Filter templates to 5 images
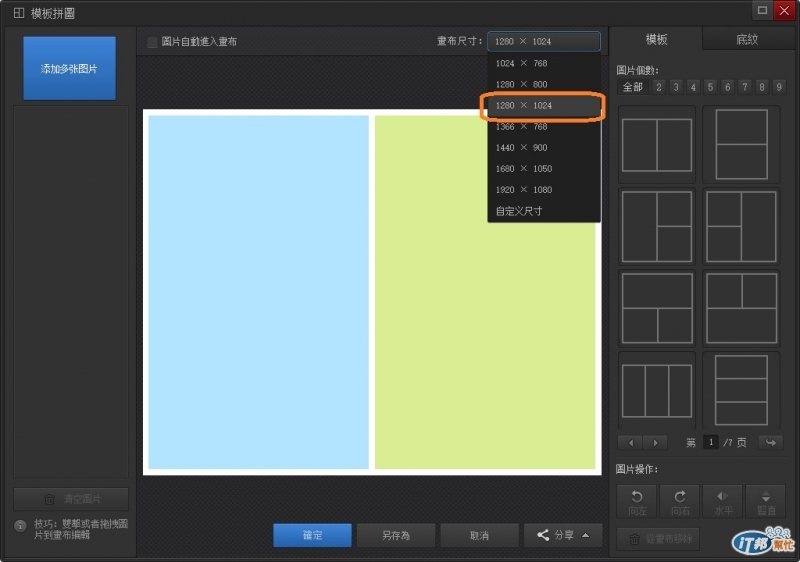Viewport: 800px width, 562px height. coord(710,87)
